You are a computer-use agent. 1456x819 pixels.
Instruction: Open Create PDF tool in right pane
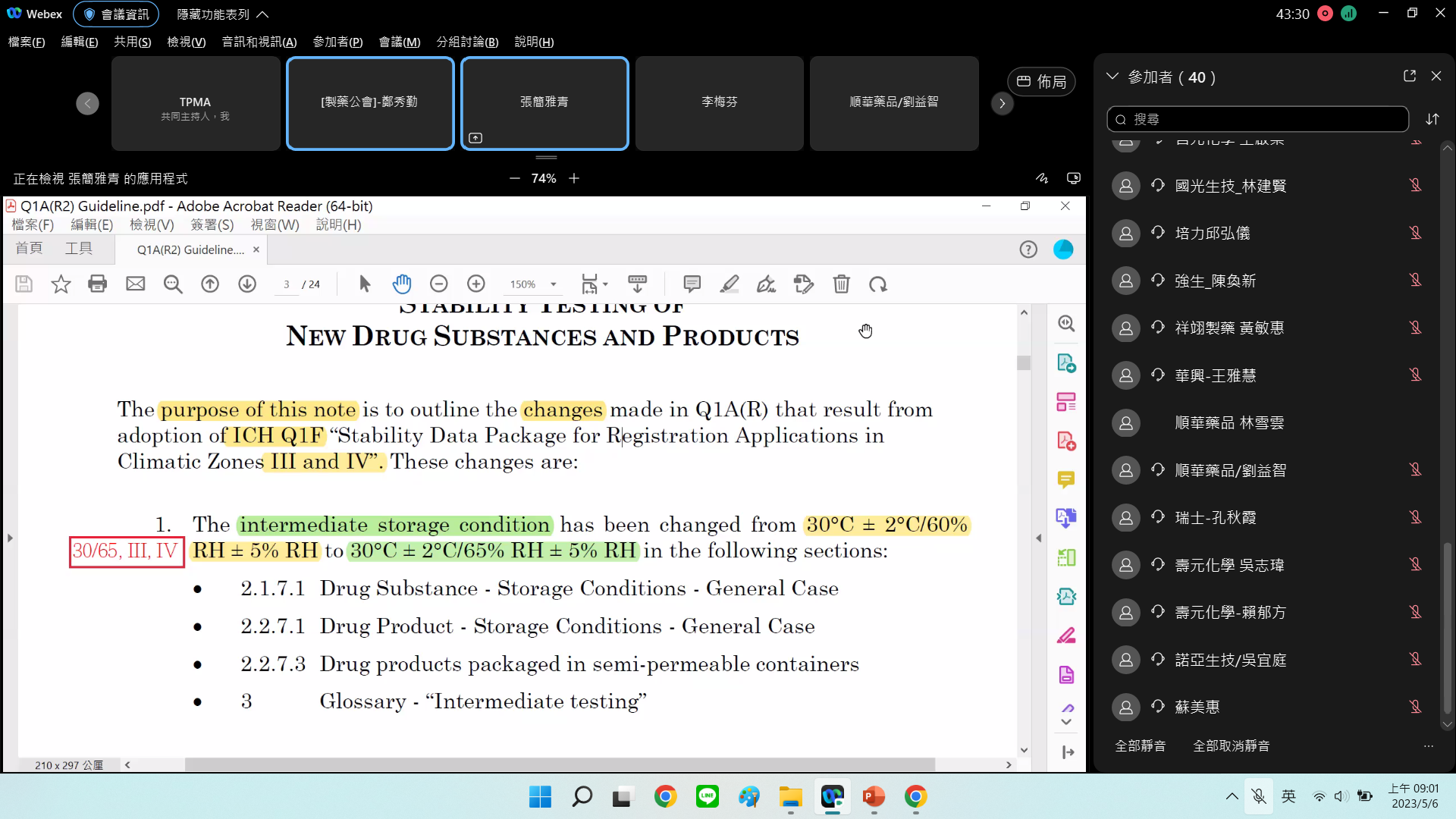[1066, 441]
